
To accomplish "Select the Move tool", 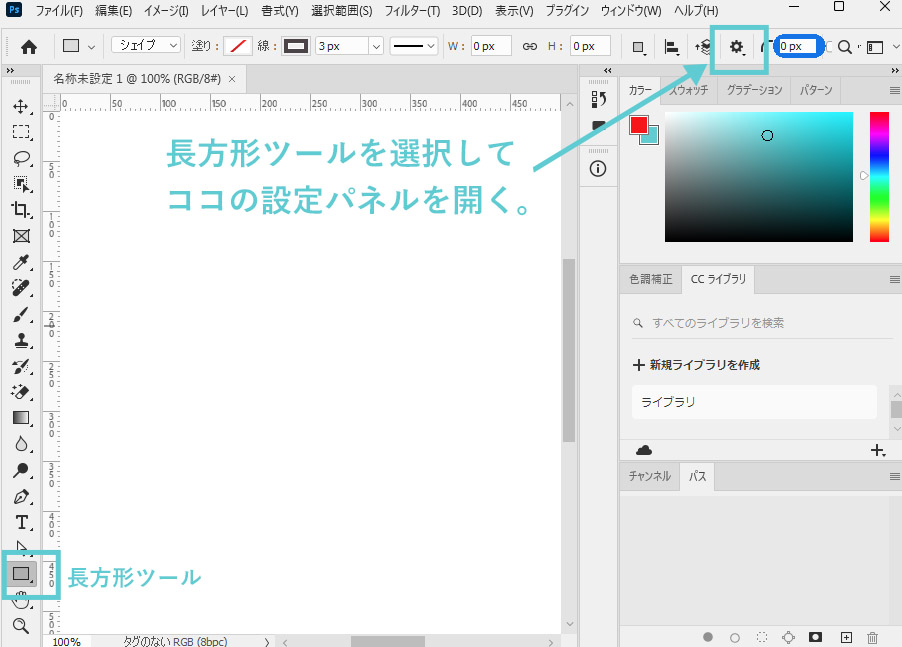I will coord(20,106).
